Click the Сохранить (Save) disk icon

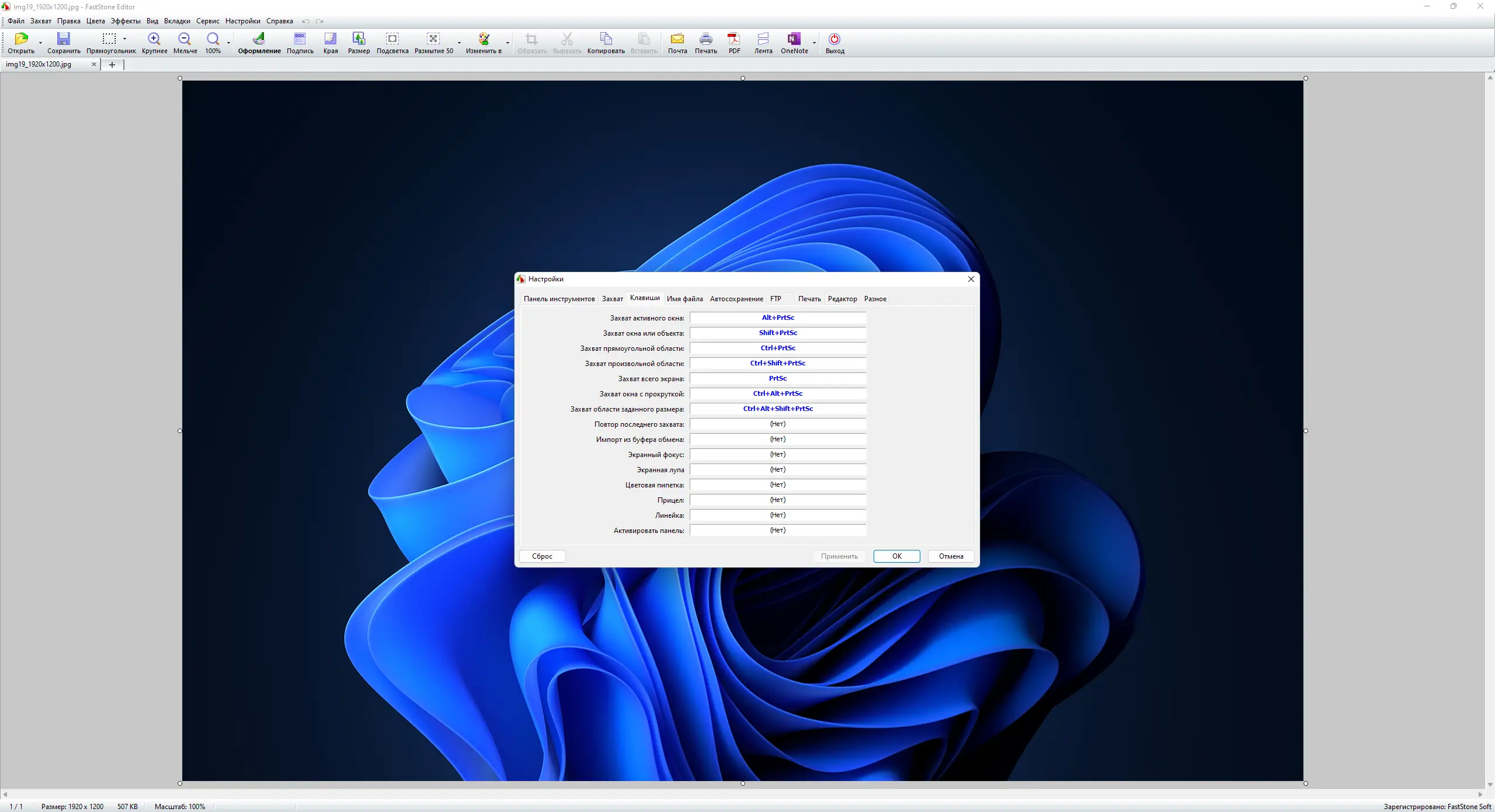63,39
